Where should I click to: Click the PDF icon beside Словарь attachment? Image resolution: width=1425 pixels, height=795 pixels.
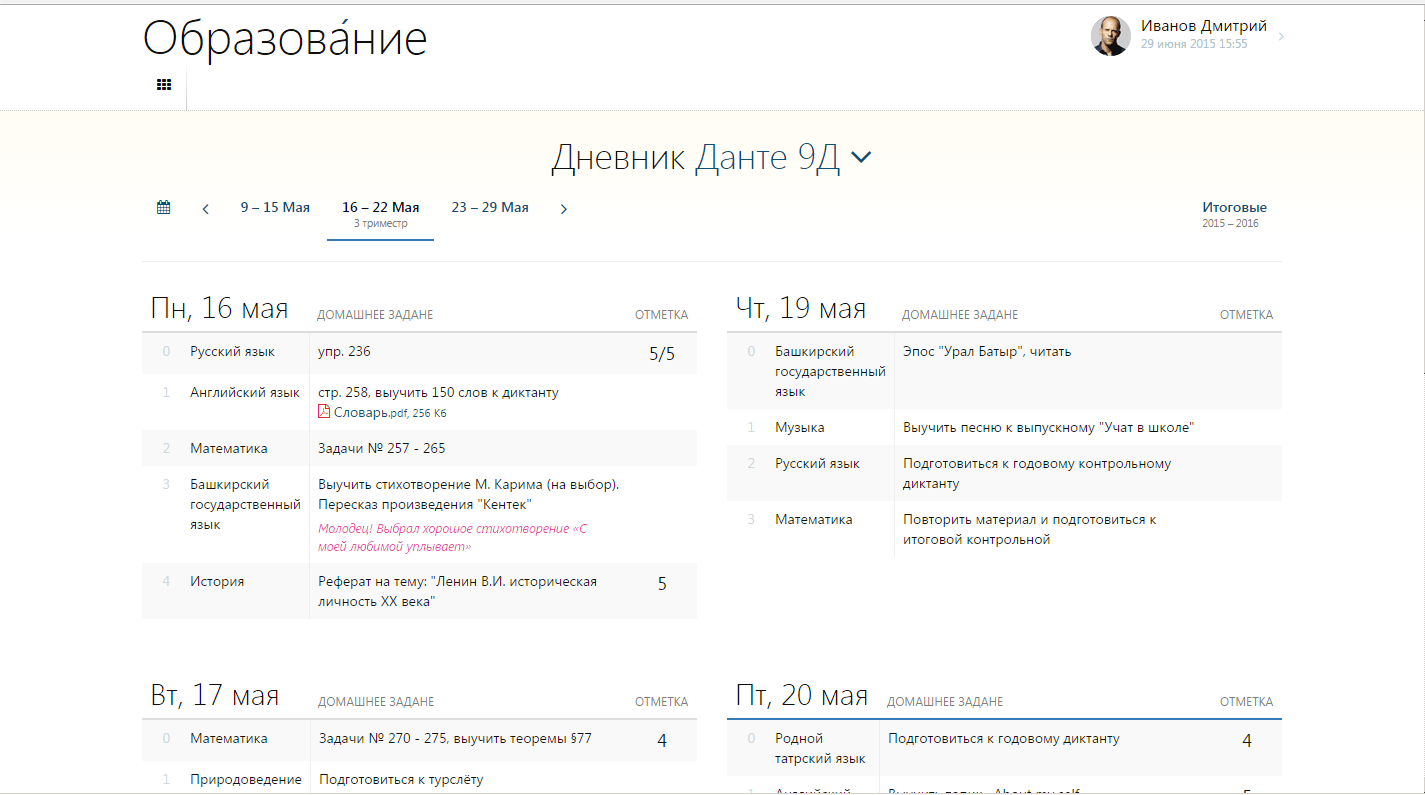tap(324, 411)
